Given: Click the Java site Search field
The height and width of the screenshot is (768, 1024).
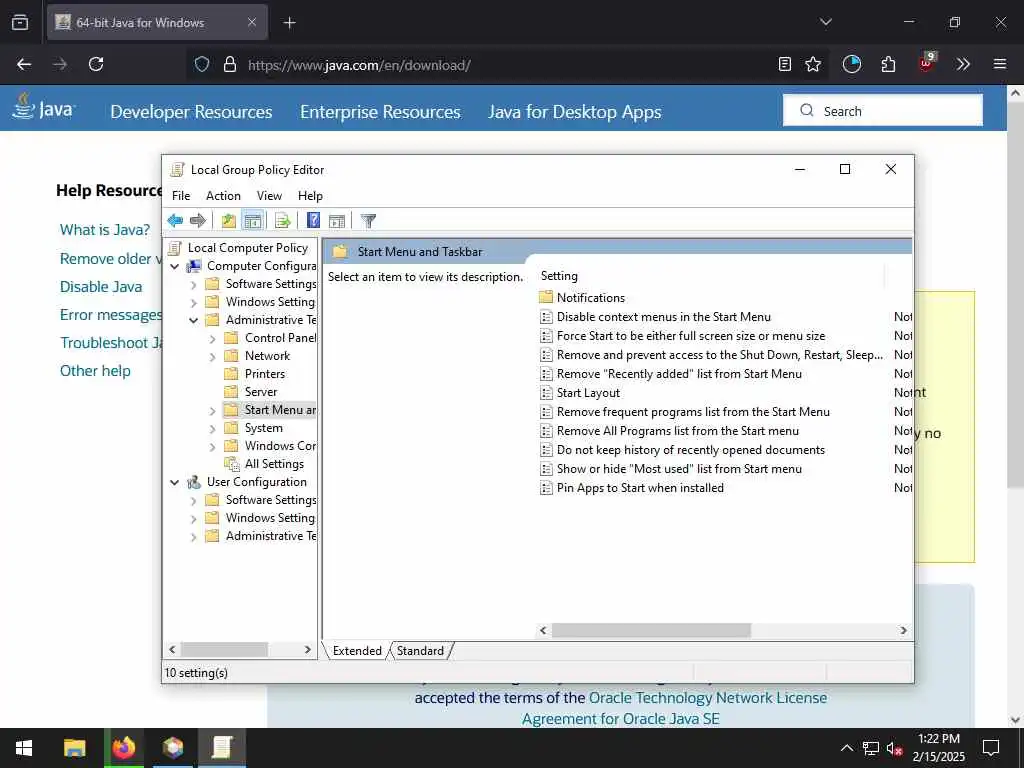Looking at the screenshot, I should 883,110.
